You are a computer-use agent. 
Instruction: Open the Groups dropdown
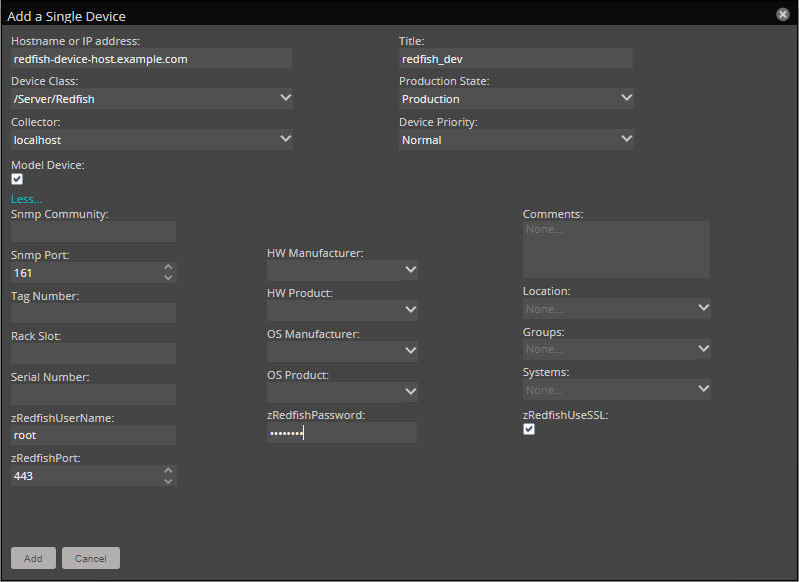point(703,349)
